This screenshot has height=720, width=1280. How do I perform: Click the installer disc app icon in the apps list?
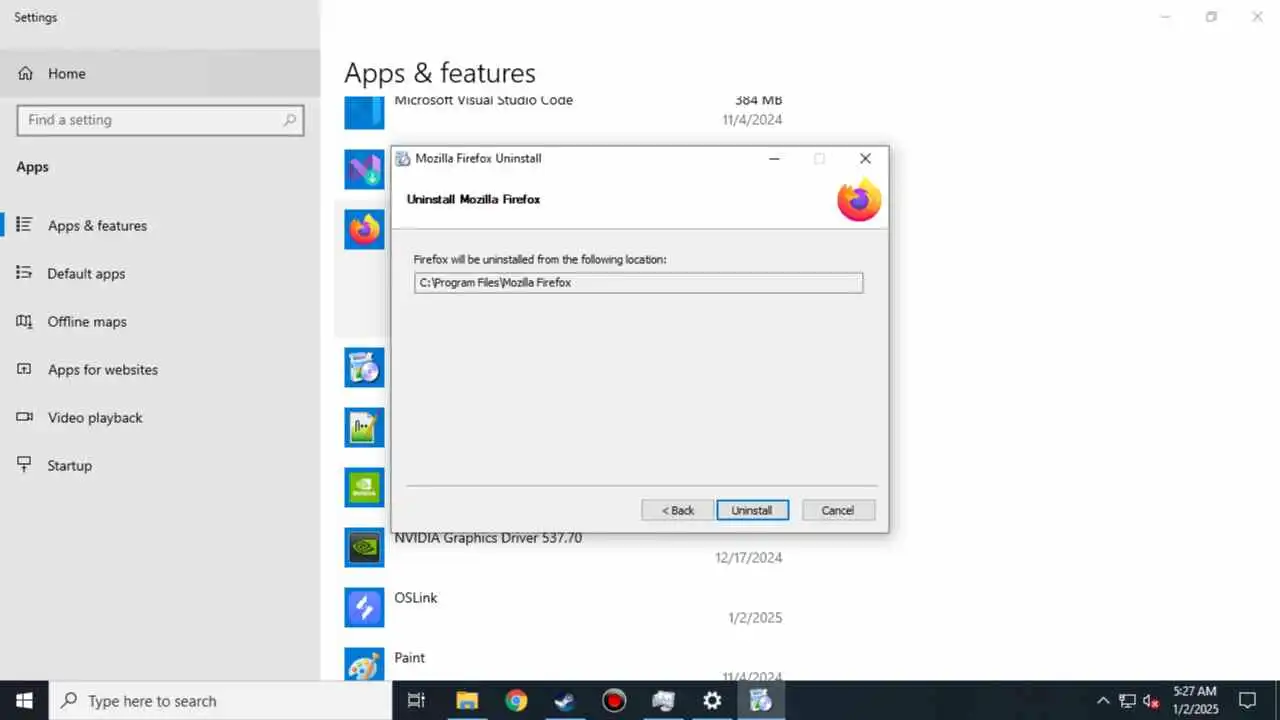(364, 367)
